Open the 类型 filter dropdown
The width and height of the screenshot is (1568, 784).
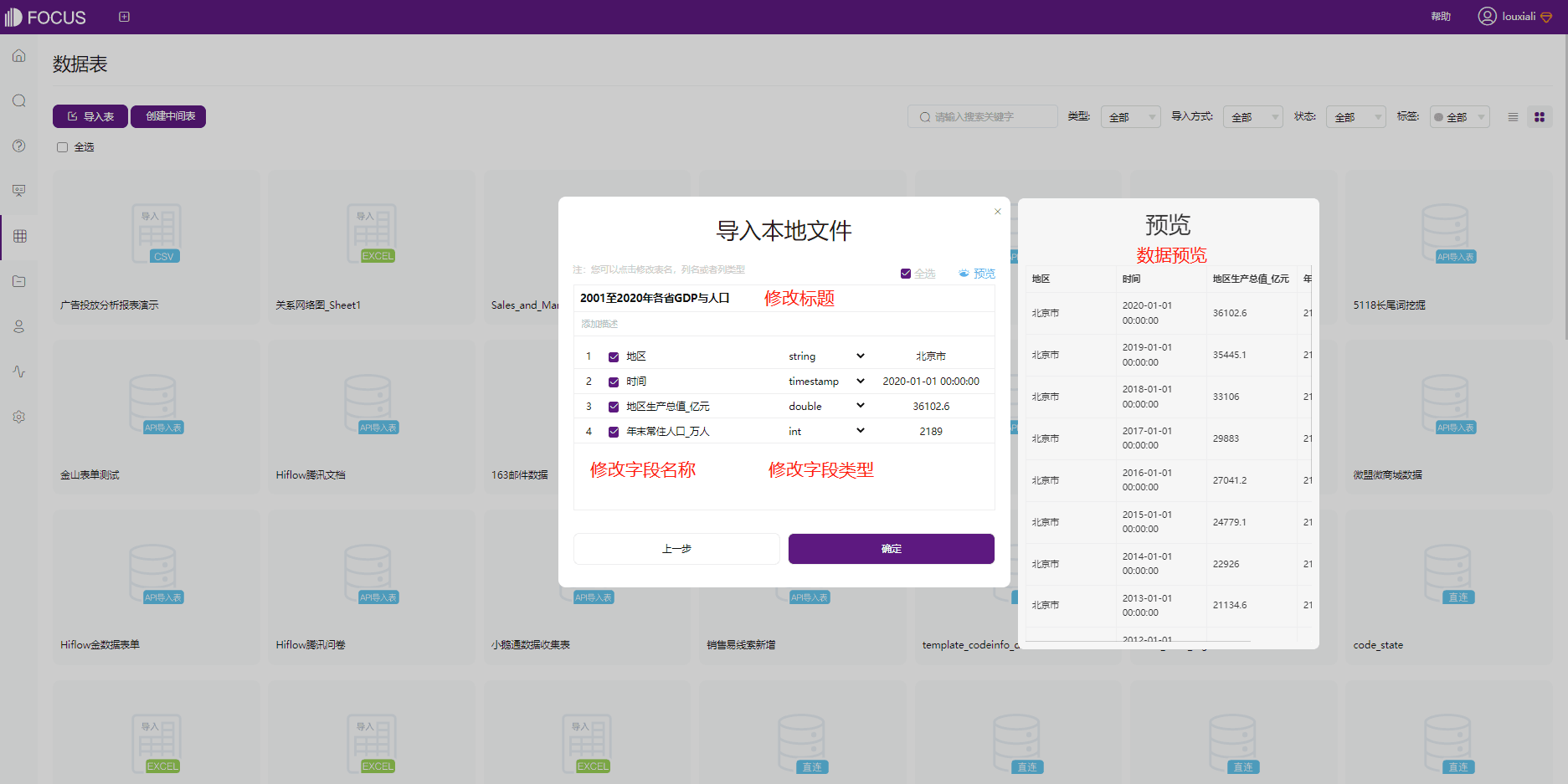[x=1130, y=117]
